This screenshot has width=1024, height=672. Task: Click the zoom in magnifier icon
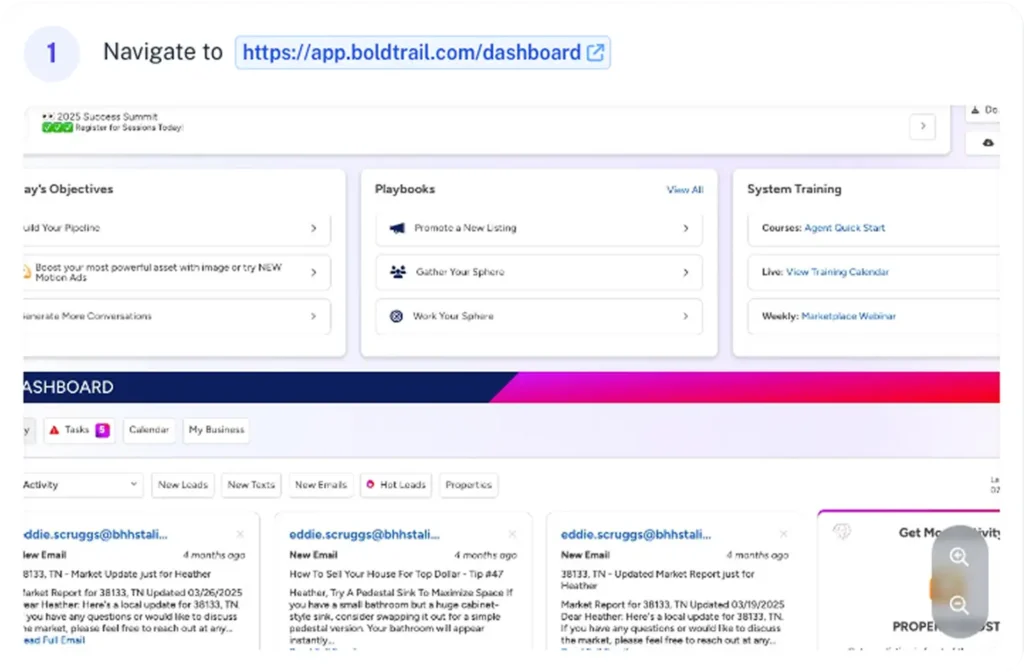(x=959, y=558)
